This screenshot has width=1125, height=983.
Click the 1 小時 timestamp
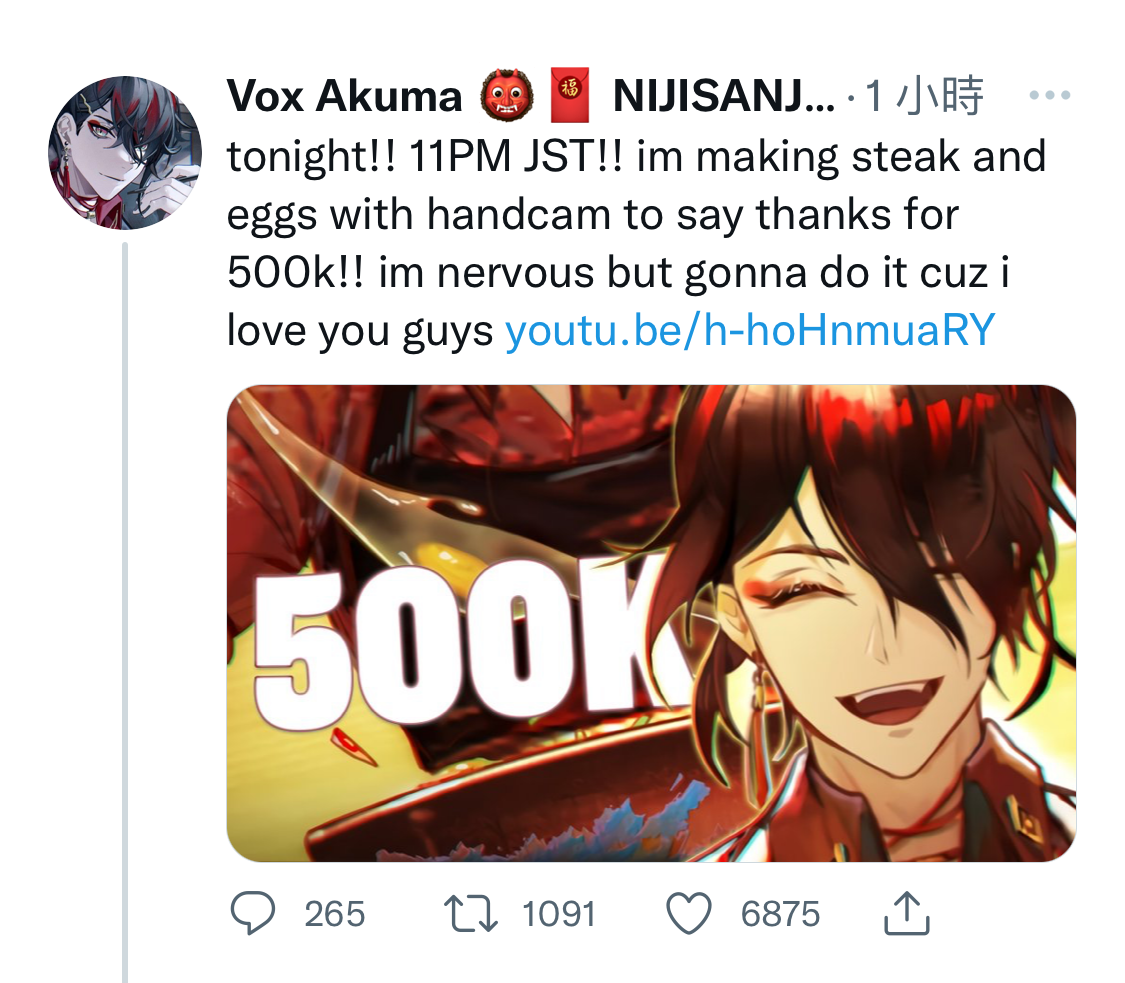tap(924, 95)
